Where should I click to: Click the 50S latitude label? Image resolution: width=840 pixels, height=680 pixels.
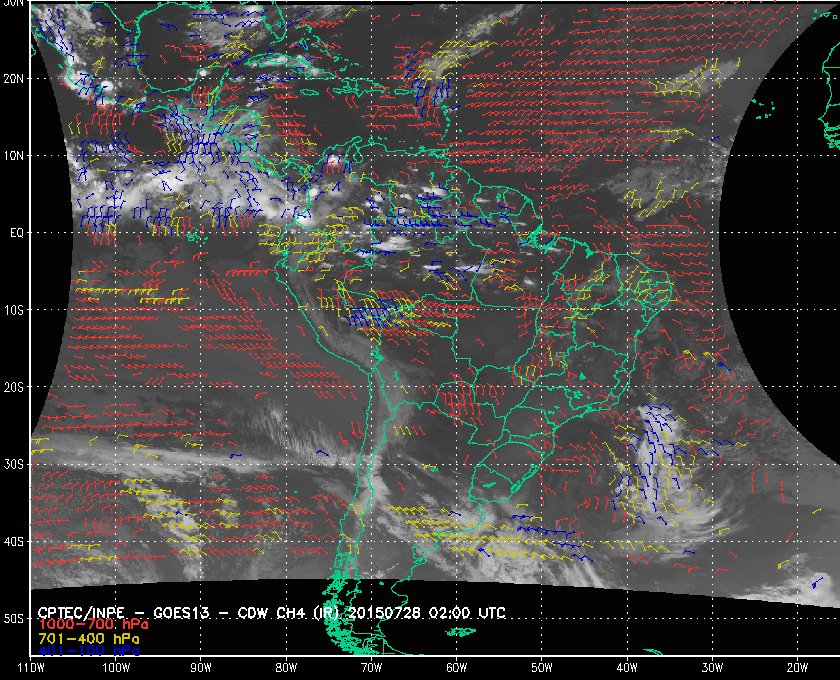(x=13, y=618)
